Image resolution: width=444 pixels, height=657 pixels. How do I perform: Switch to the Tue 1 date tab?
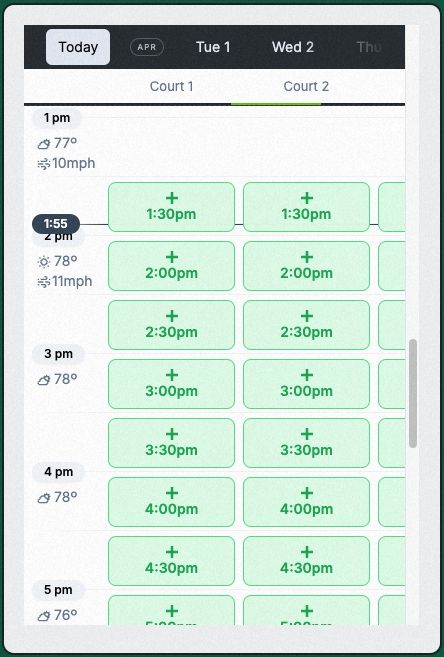(213, 47)
